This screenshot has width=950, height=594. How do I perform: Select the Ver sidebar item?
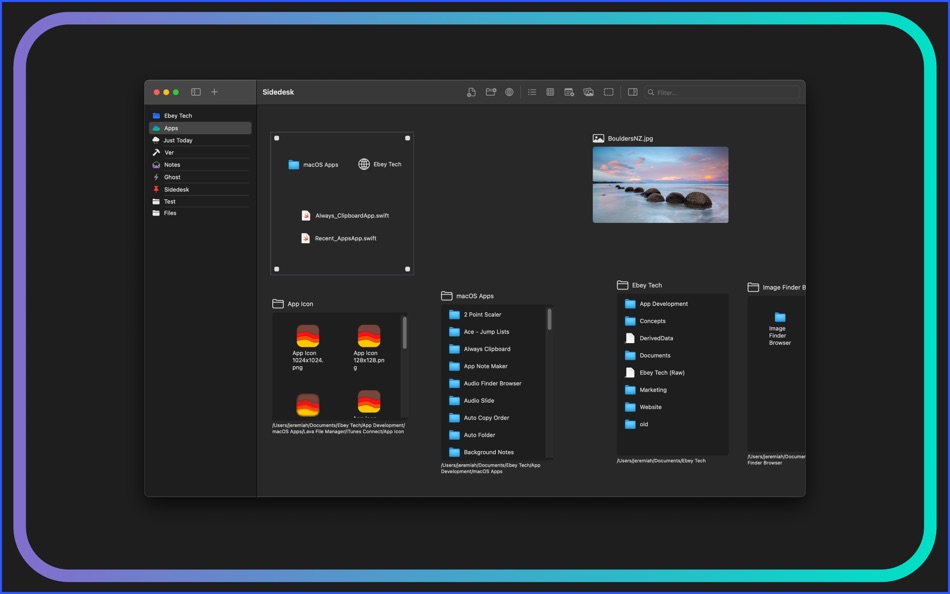click(200, 153)
